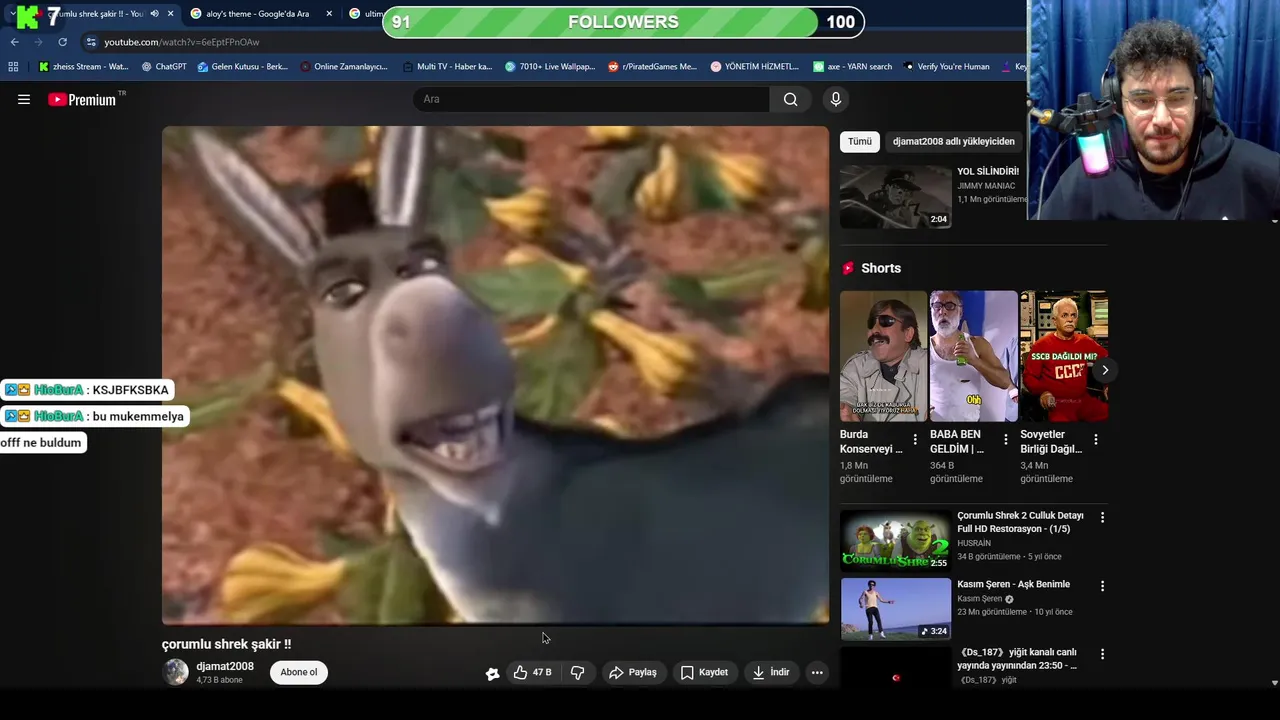
Task: Open options for BABA BEN GELDİM short
Action: point(1005,440)
